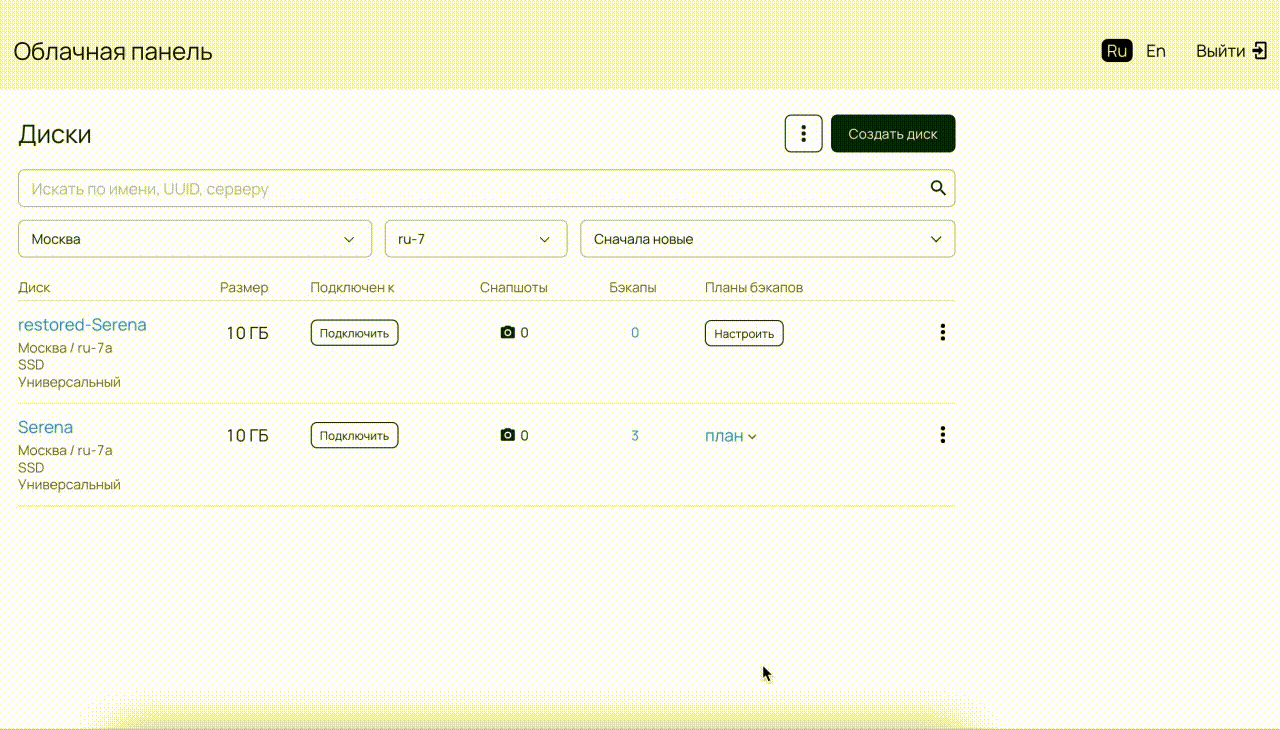Screen dimensions: 1280x730
Task: Expand the план backup plan chevron for Serena
Action: (752, 437)
